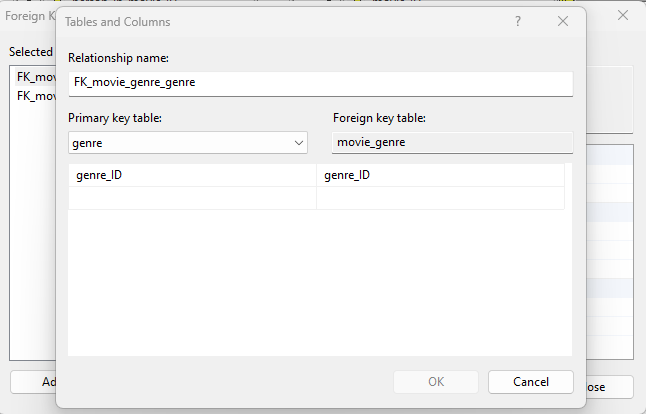Select genre_ID cell in primary key column
The image size is (646, 414).
click(x=192, y=175)
